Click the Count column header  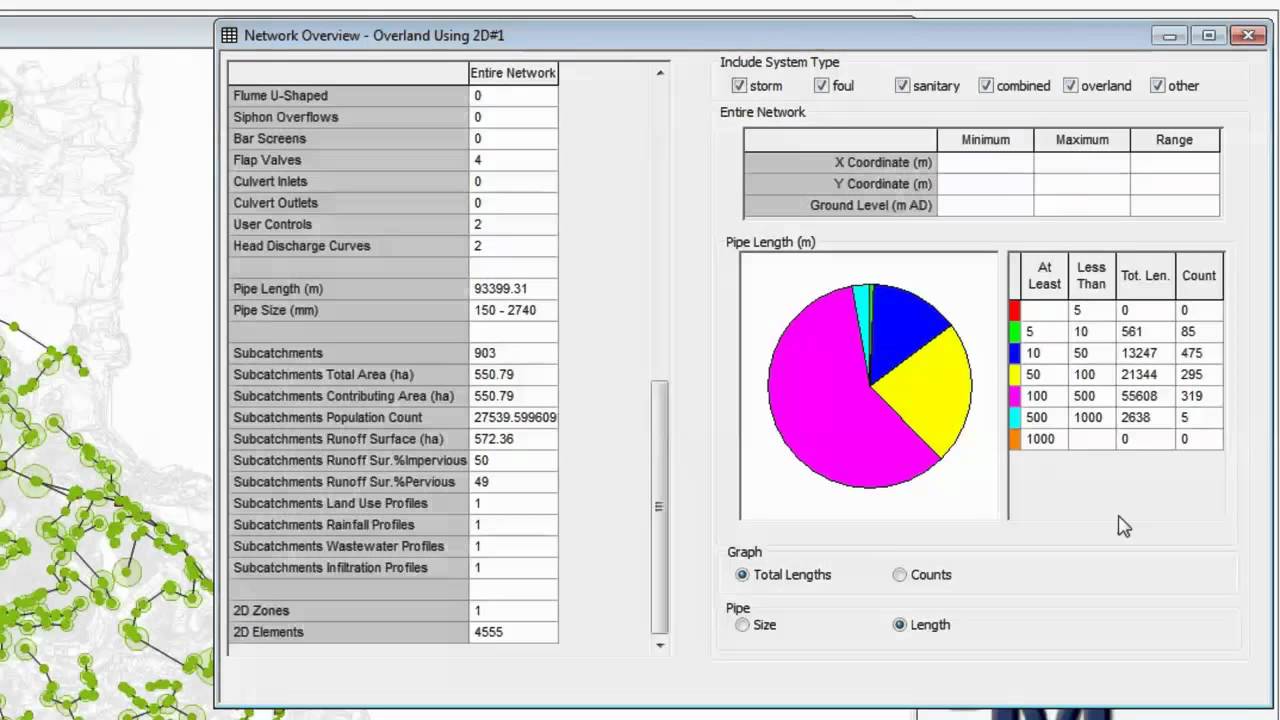[x=1199, y=276]
